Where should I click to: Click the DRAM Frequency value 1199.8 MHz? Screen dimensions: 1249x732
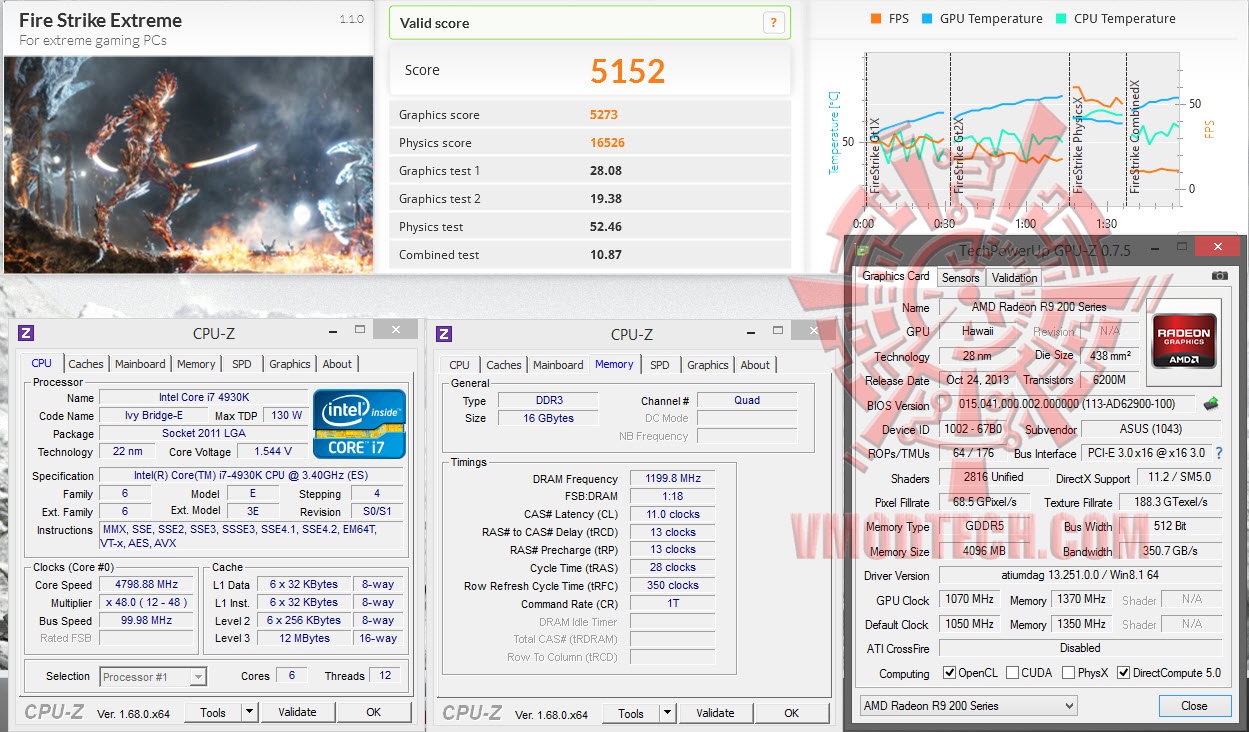pyautogui.click(x=673, y=479)
